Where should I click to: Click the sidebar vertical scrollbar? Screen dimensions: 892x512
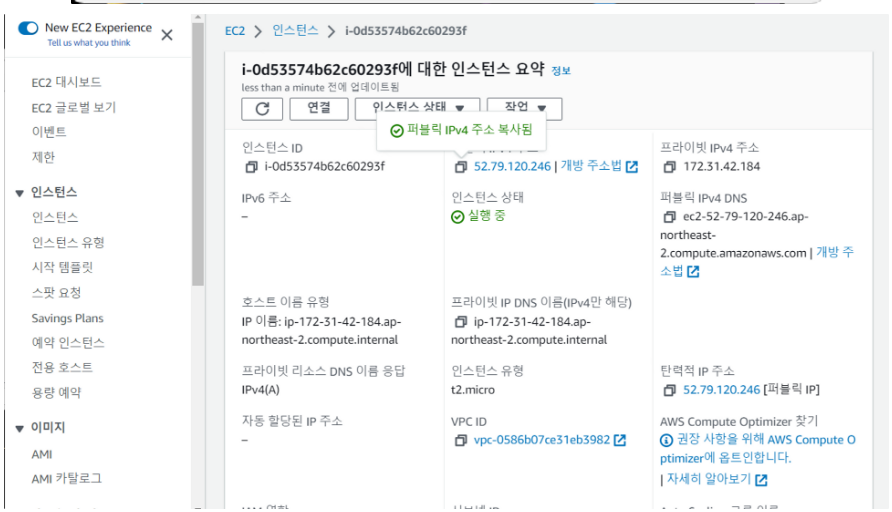pos(197,154)
